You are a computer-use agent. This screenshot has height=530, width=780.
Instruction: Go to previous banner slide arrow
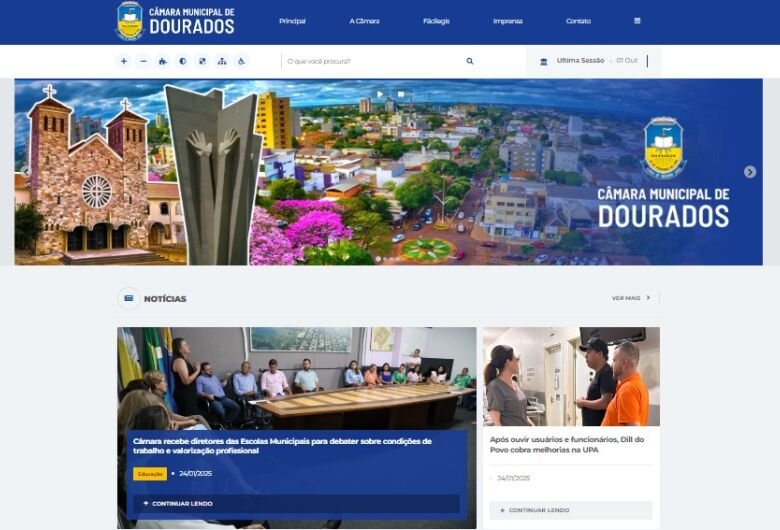tap(26, 172)
